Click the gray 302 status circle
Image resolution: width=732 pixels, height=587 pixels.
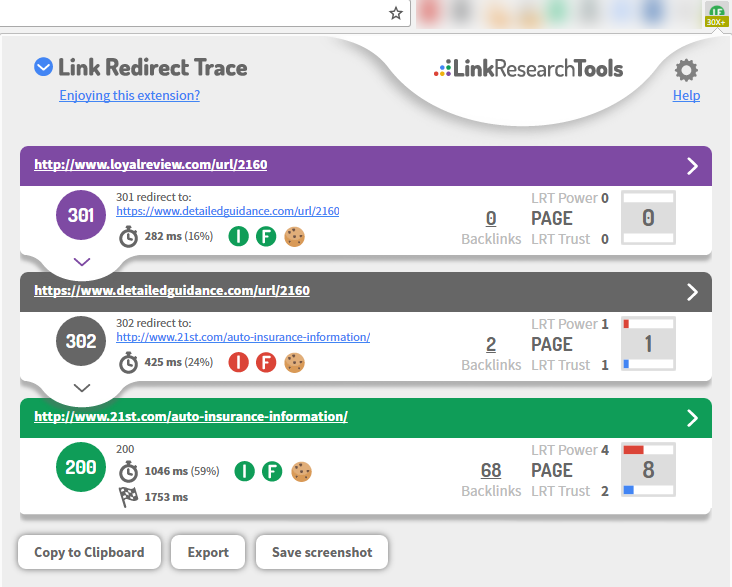(x=81, y=341)
